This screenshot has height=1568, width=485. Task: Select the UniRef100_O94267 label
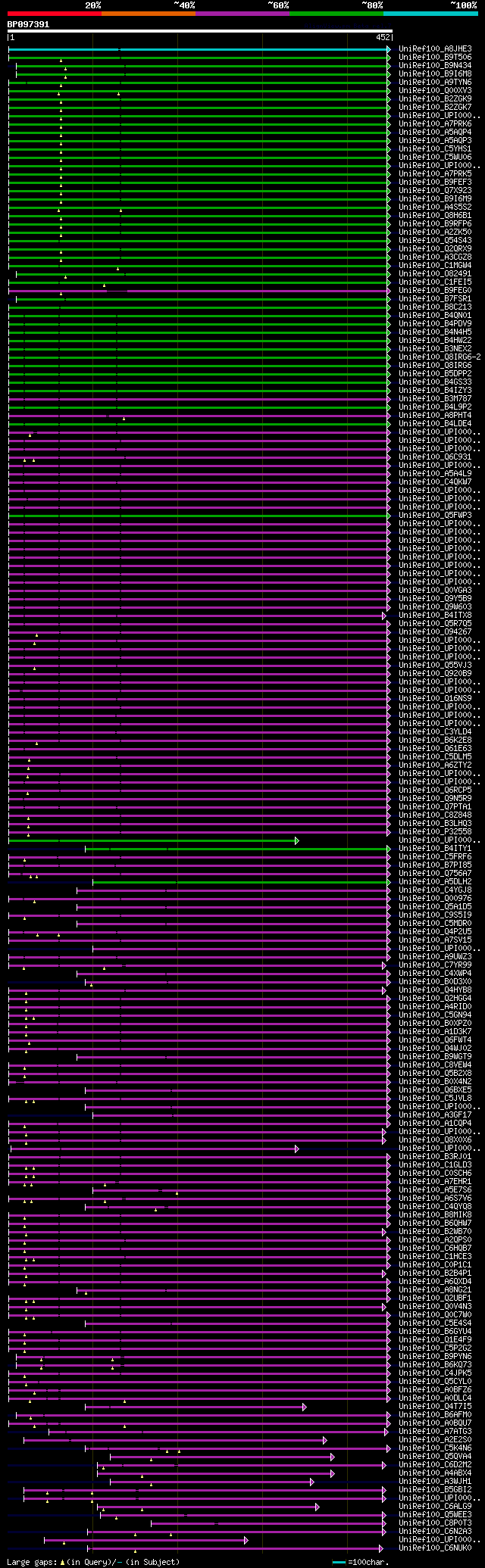click(435, 632)
